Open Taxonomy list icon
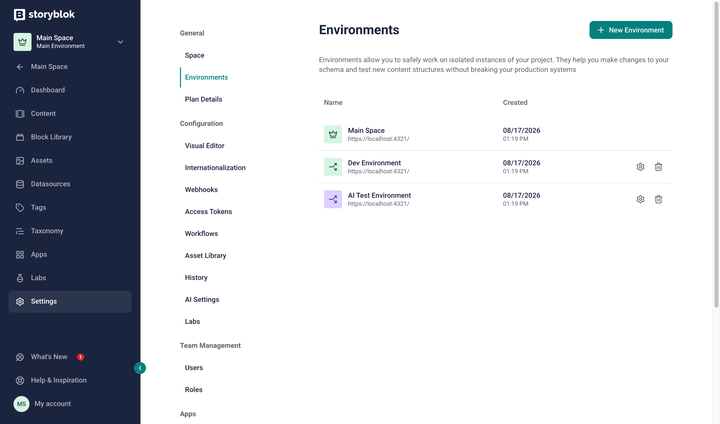Viewport: 720px width, 424px height. click(x=20, y=231)
